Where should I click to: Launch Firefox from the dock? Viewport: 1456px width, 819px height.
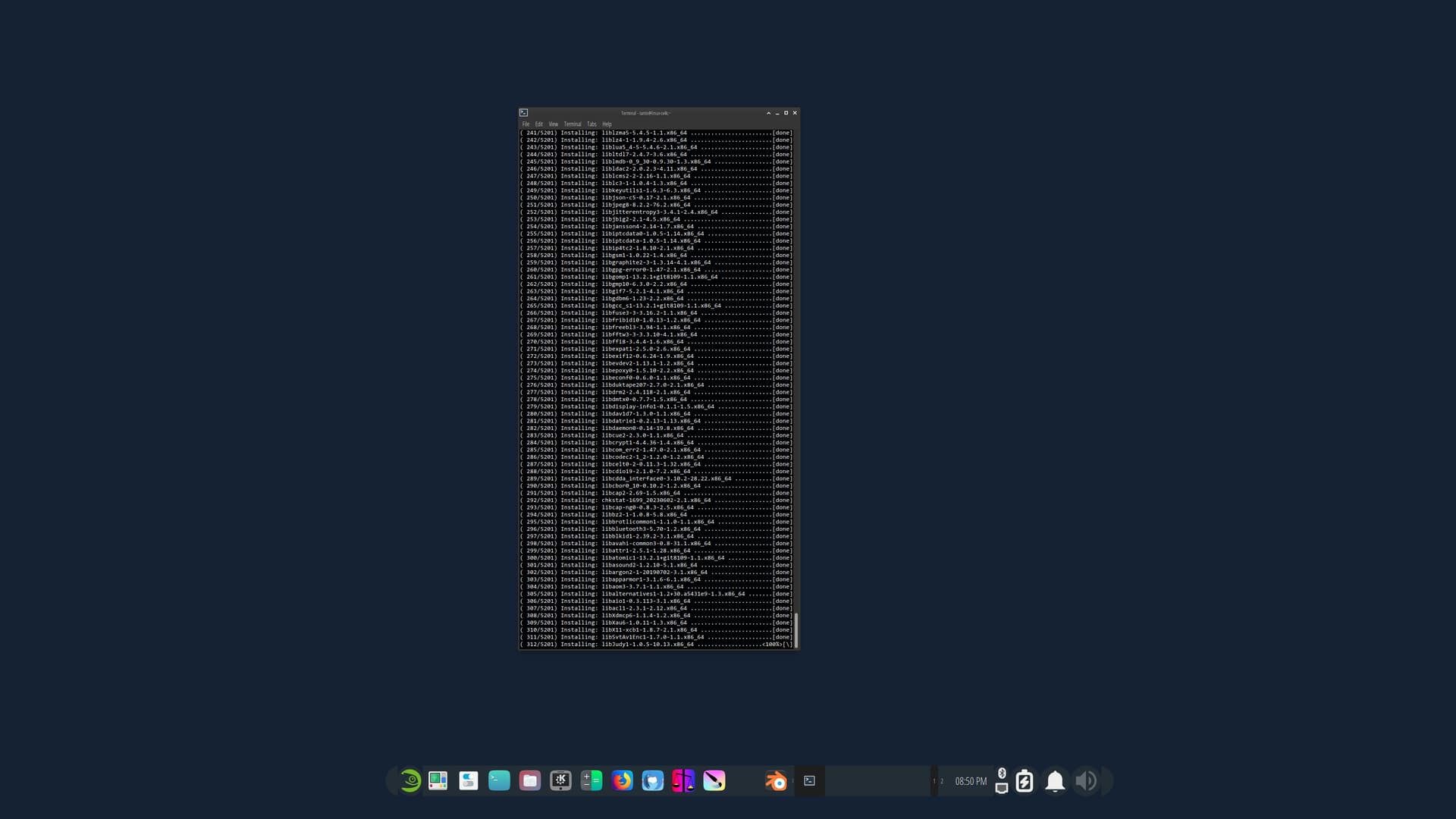(x=622, y=781)
